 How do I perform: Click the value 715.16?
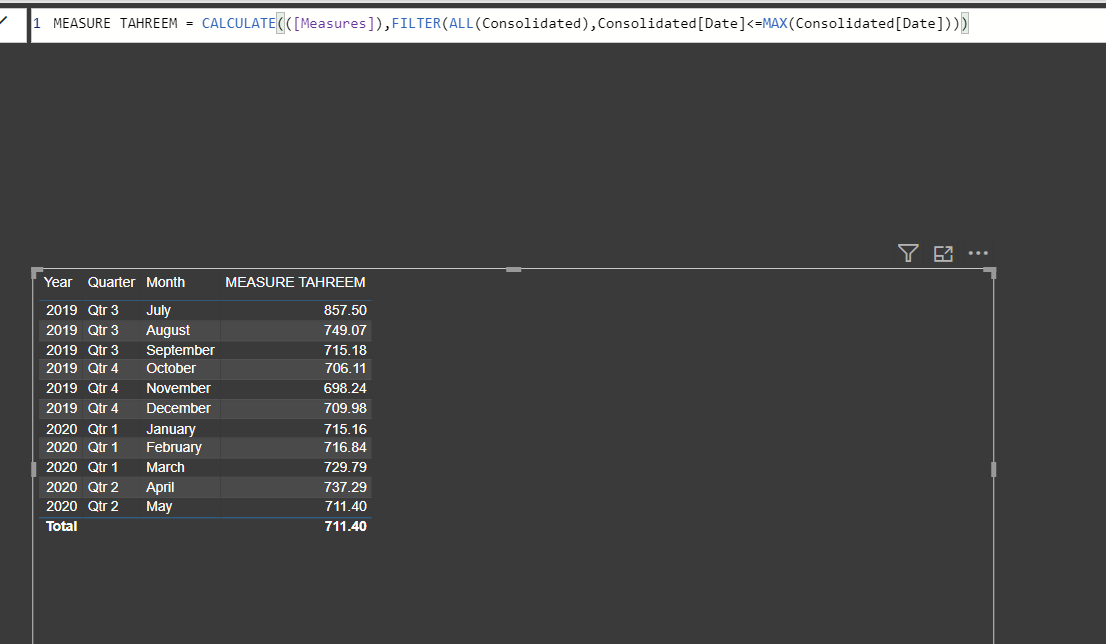click(x=345, y=429)
